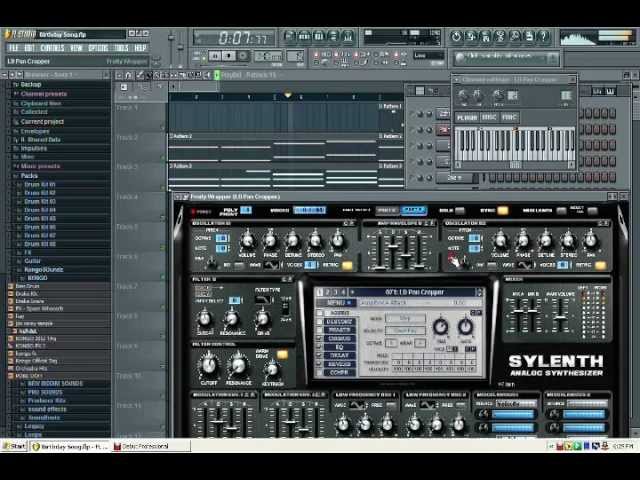Image resolution: width=640 pixels, height=480 pixels.
Task: Click the green playlist play marker icon
Action: tap(217, 75)
